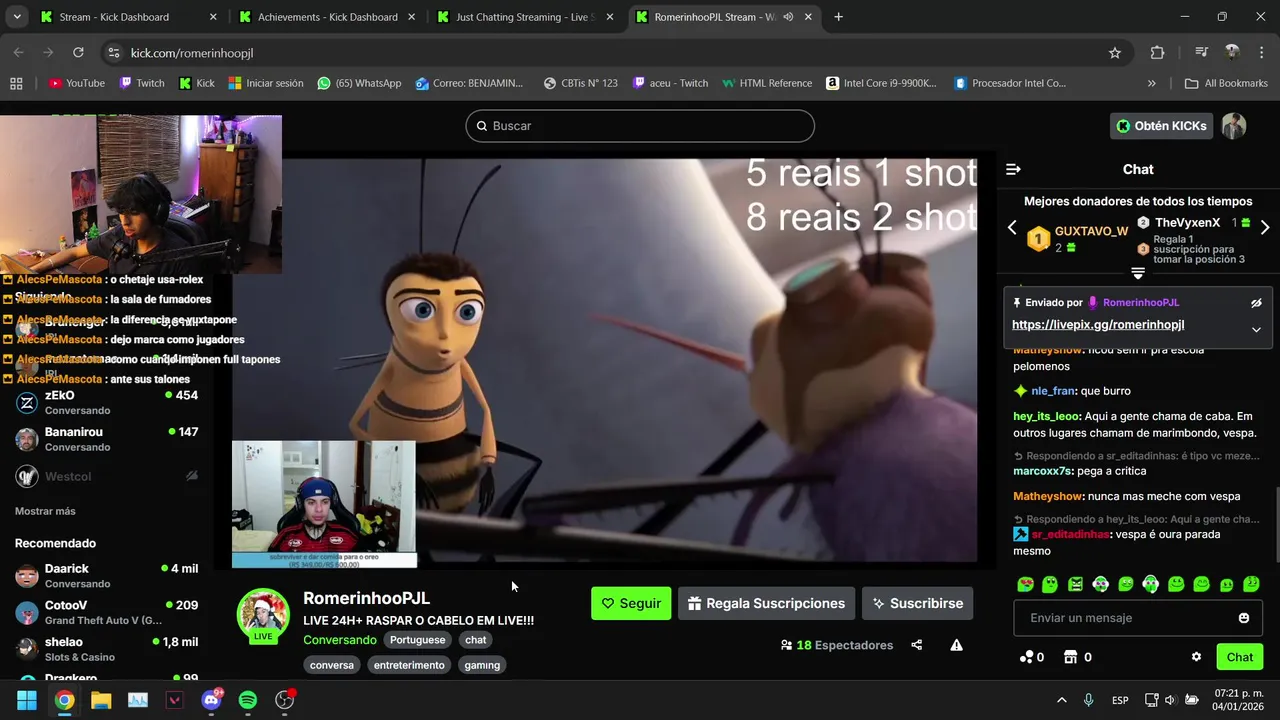Open RomerinhooPJL's live avatar
The width and height of the screenshot is (1280, 720).
click(x=263, y=614)
